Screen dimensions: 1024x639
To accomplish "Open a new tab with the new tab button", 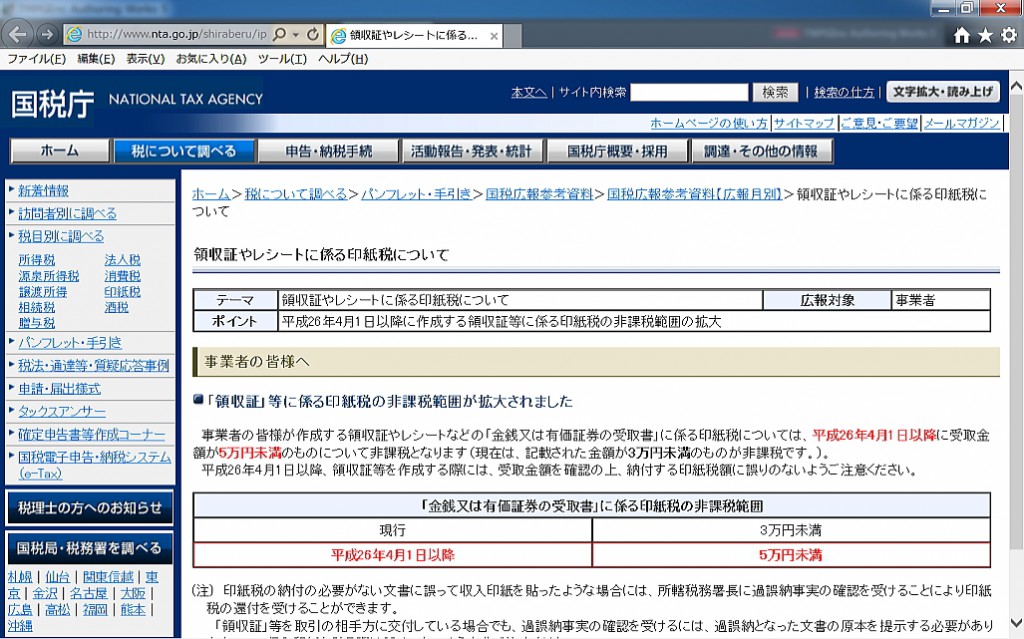I will pyautogui.click(x=512, y=33).
